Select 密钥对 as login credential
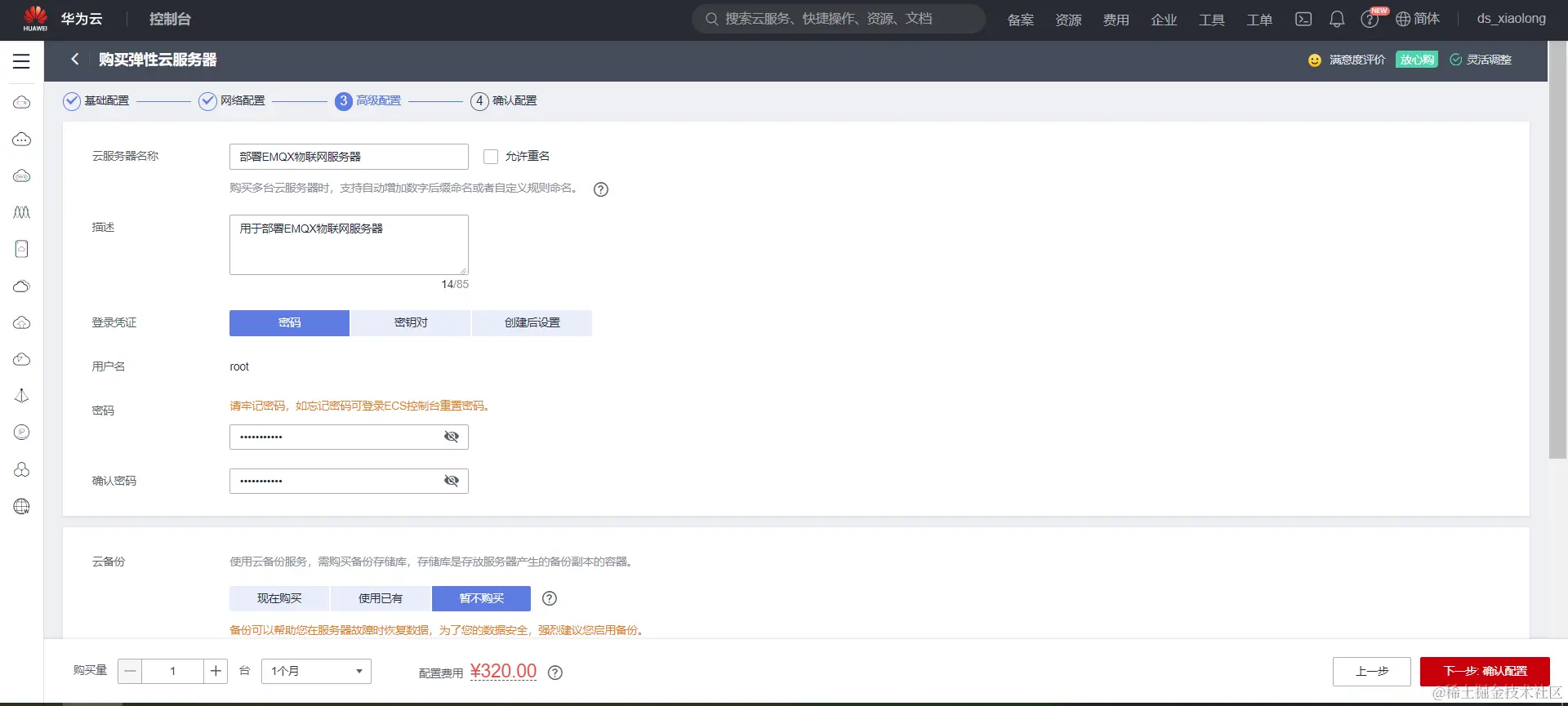The image size is (1568, 706). [411, 323]
